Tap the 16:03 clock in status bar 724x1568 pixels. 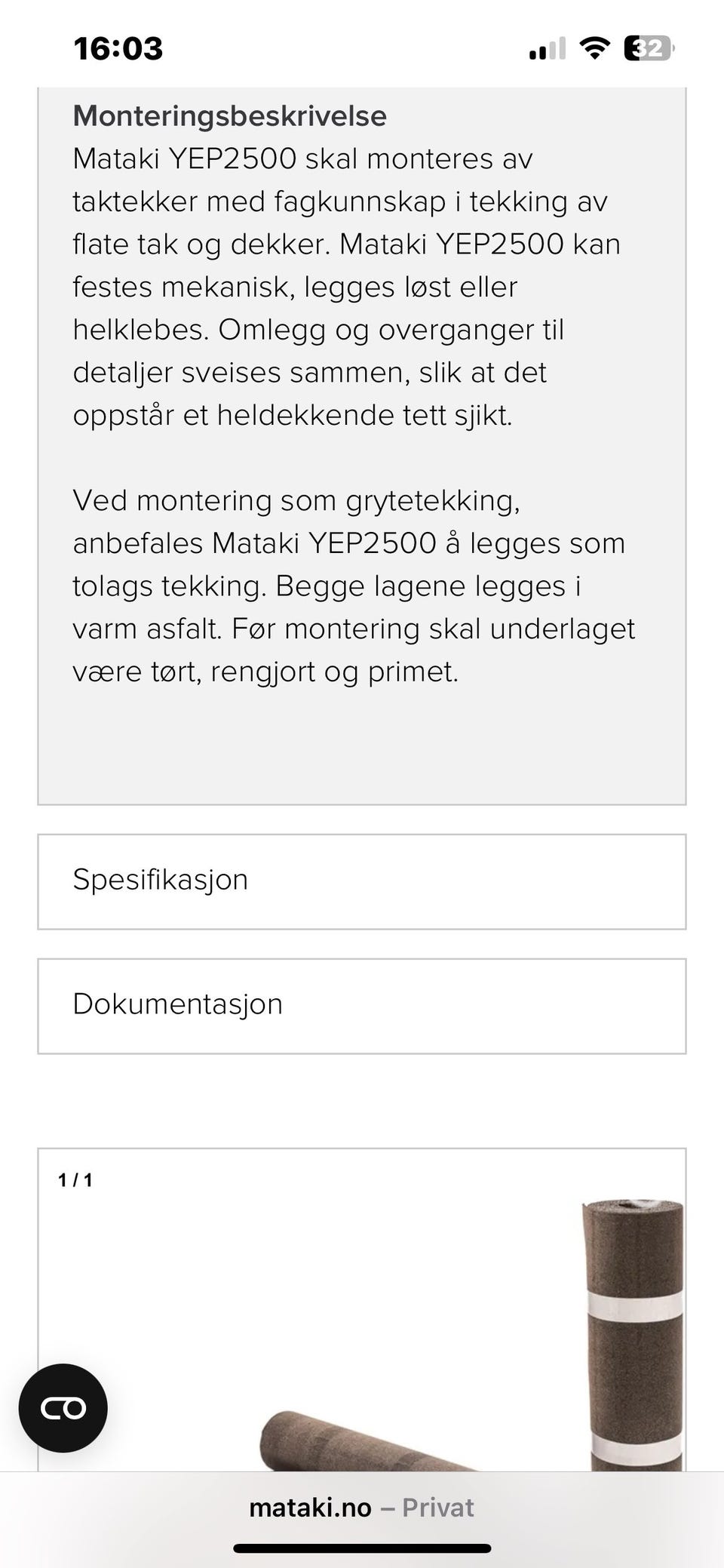pos(118,49)
